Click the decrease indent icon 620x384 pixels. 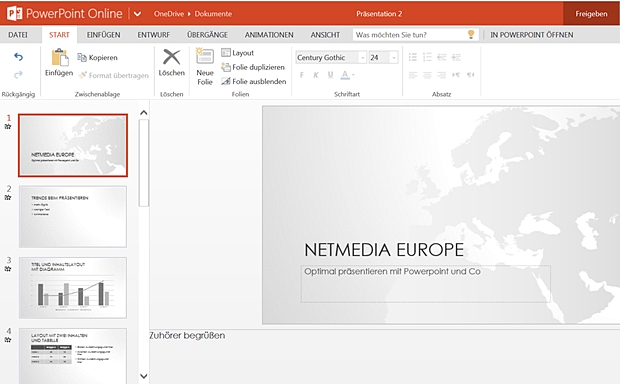[x=442, y=57]
